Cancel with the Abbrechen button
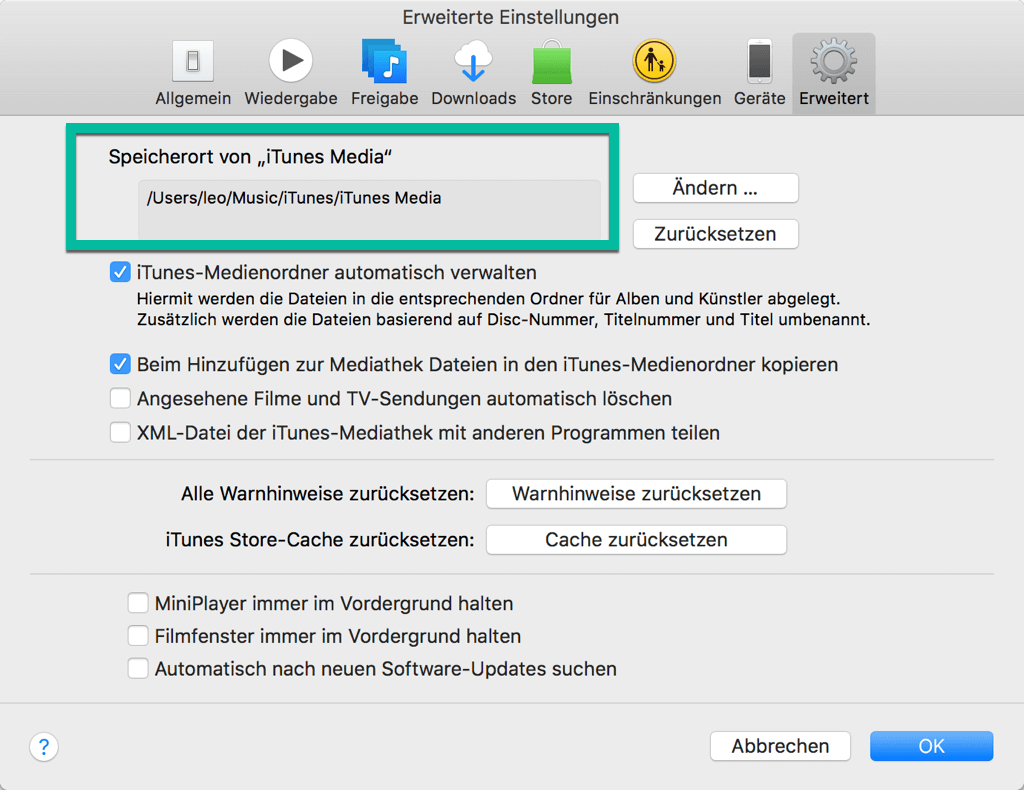The width and height of the screenshot is (1024, 790). pyautogui.click(x=780, y=746)
